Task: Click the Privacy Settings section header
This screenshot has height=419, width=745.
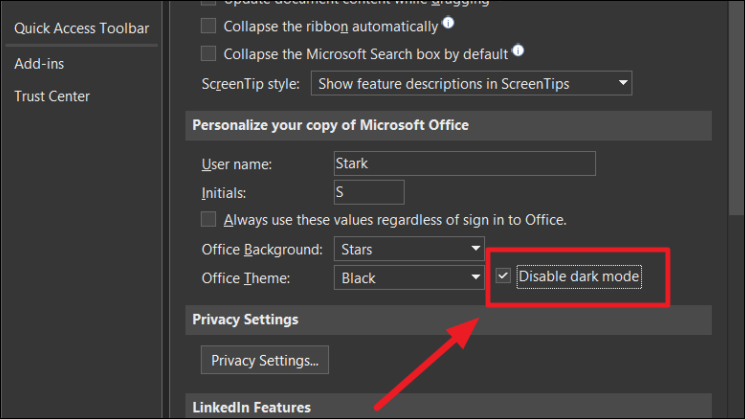Action: (x=449, y=320)
